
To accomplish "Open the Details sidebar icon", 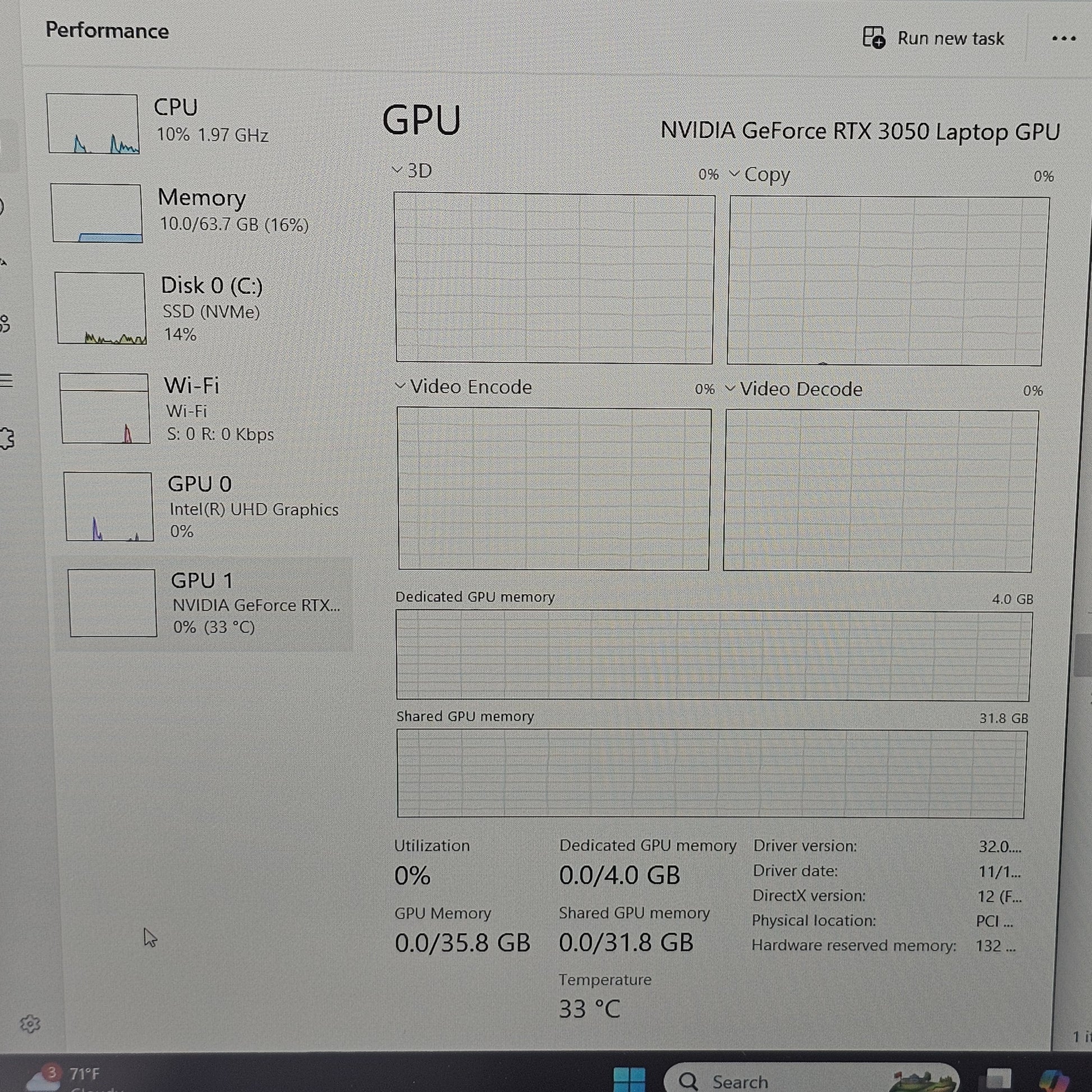I will [x=6, y=380].
